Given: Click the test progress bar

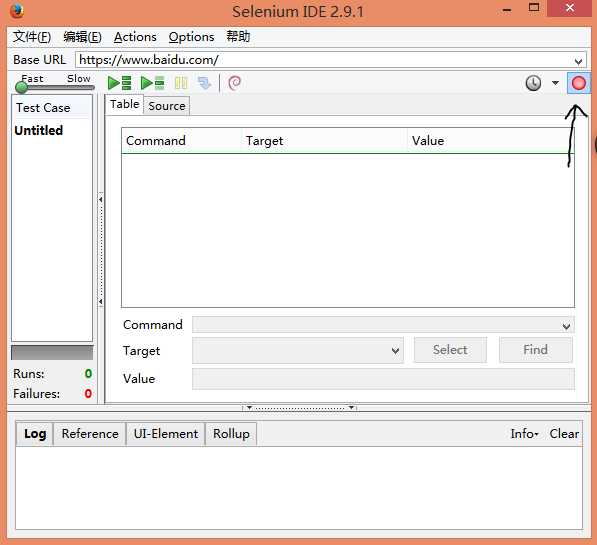Looking at the screenshot, I should (x=52, y=353).
